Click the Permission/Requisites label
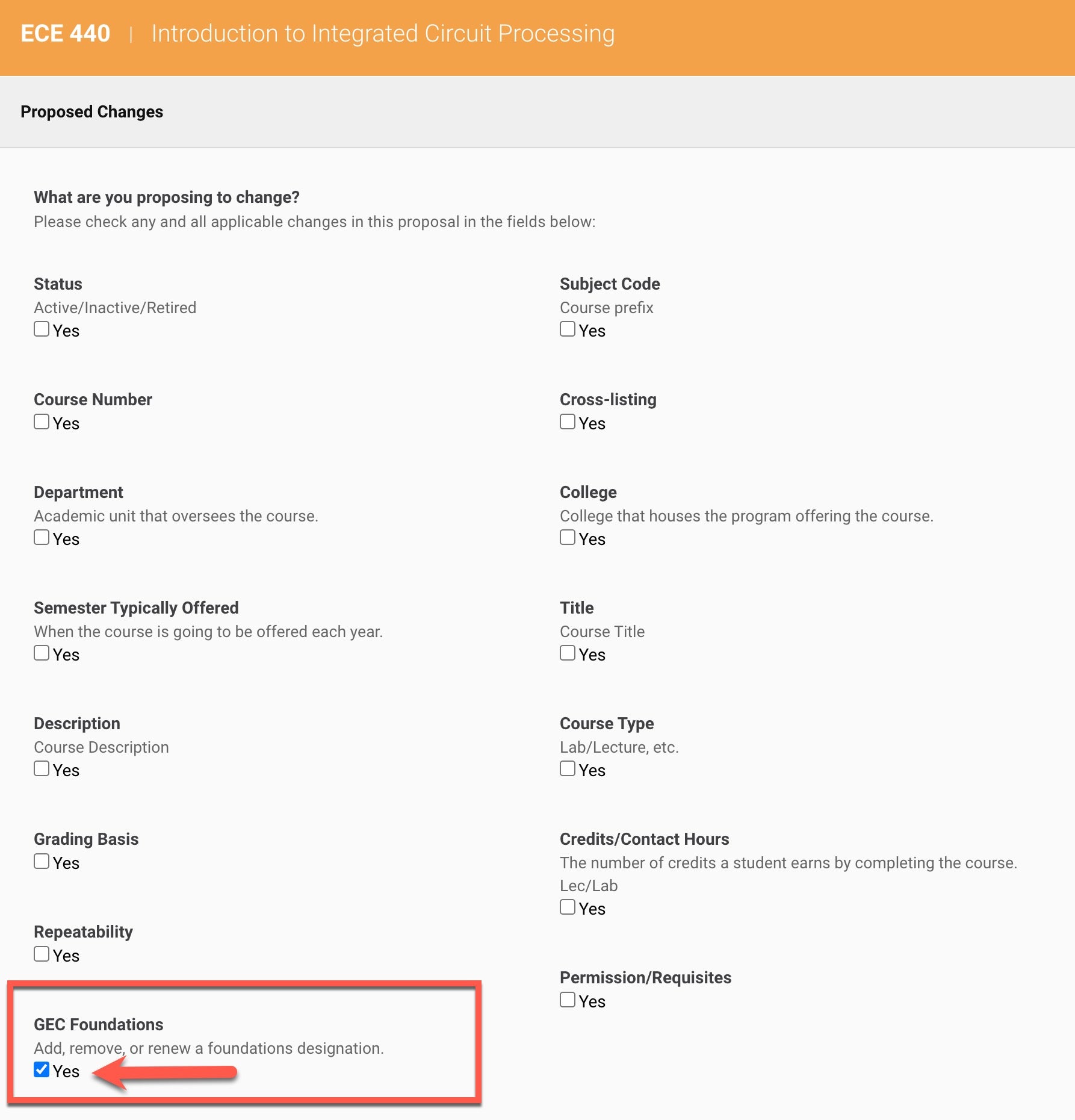1075x1120 pixels. tap(646, 978)
